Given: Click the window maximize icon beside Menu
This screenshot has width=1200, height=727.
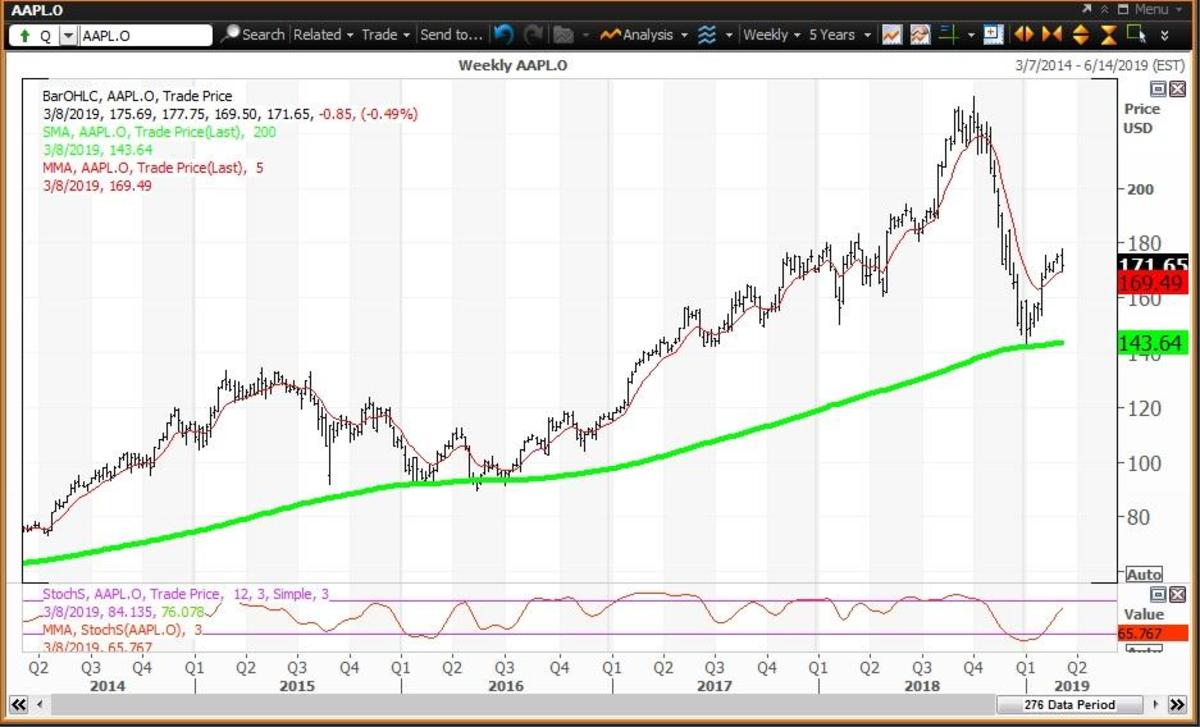Looking at the screenshot, I should (1124, 9).
